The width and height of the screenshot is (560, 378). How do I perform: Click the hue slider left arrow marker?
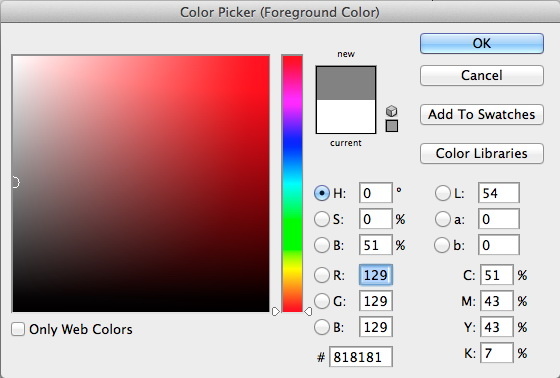click(x=275, y=312)
